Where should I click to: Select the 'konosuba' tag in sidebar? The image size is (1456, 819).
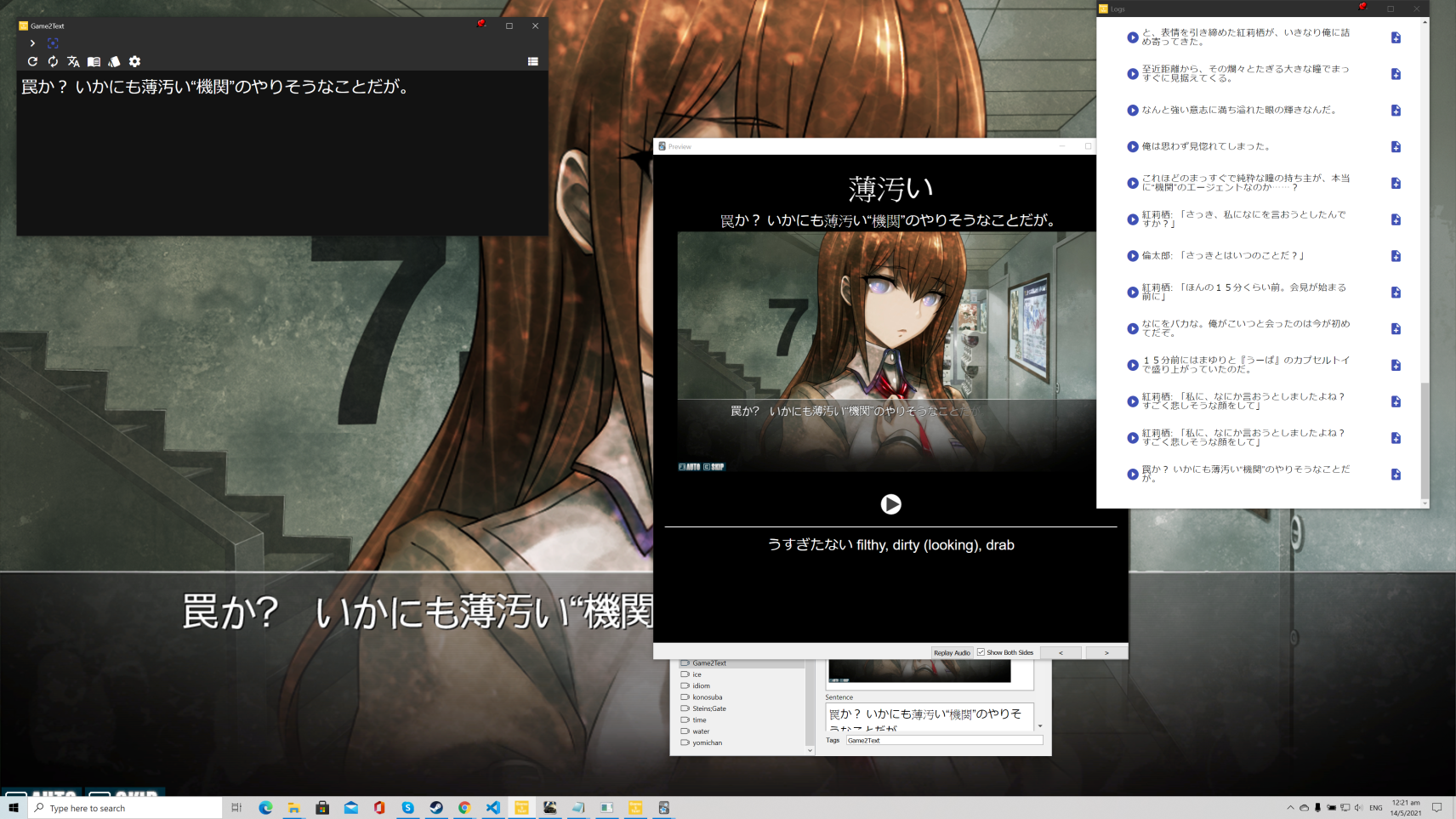[x=707, y=697]
